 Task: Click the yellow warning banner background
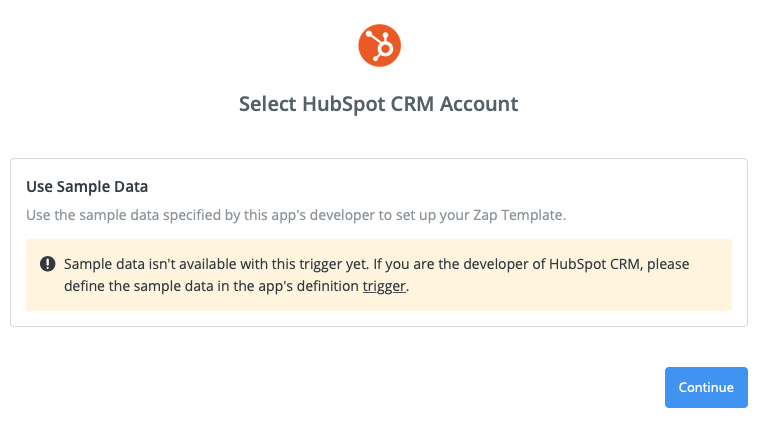pos(379,275)
